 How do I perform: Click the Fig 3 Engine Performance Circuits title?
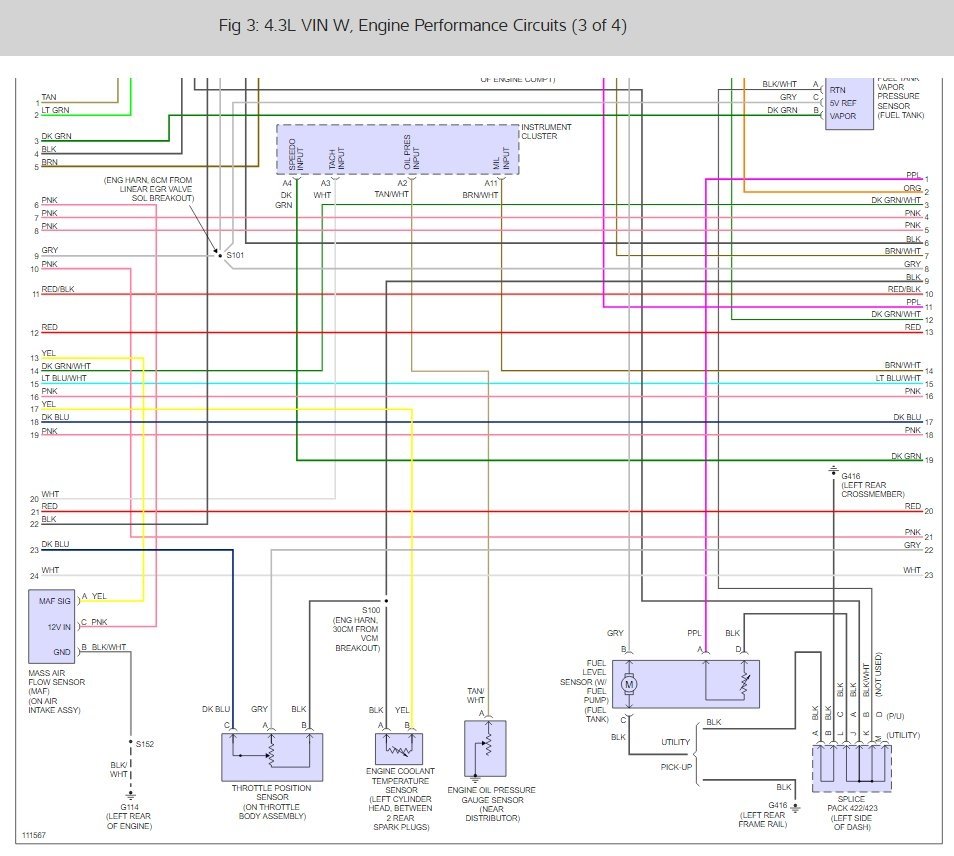(422, 26)
